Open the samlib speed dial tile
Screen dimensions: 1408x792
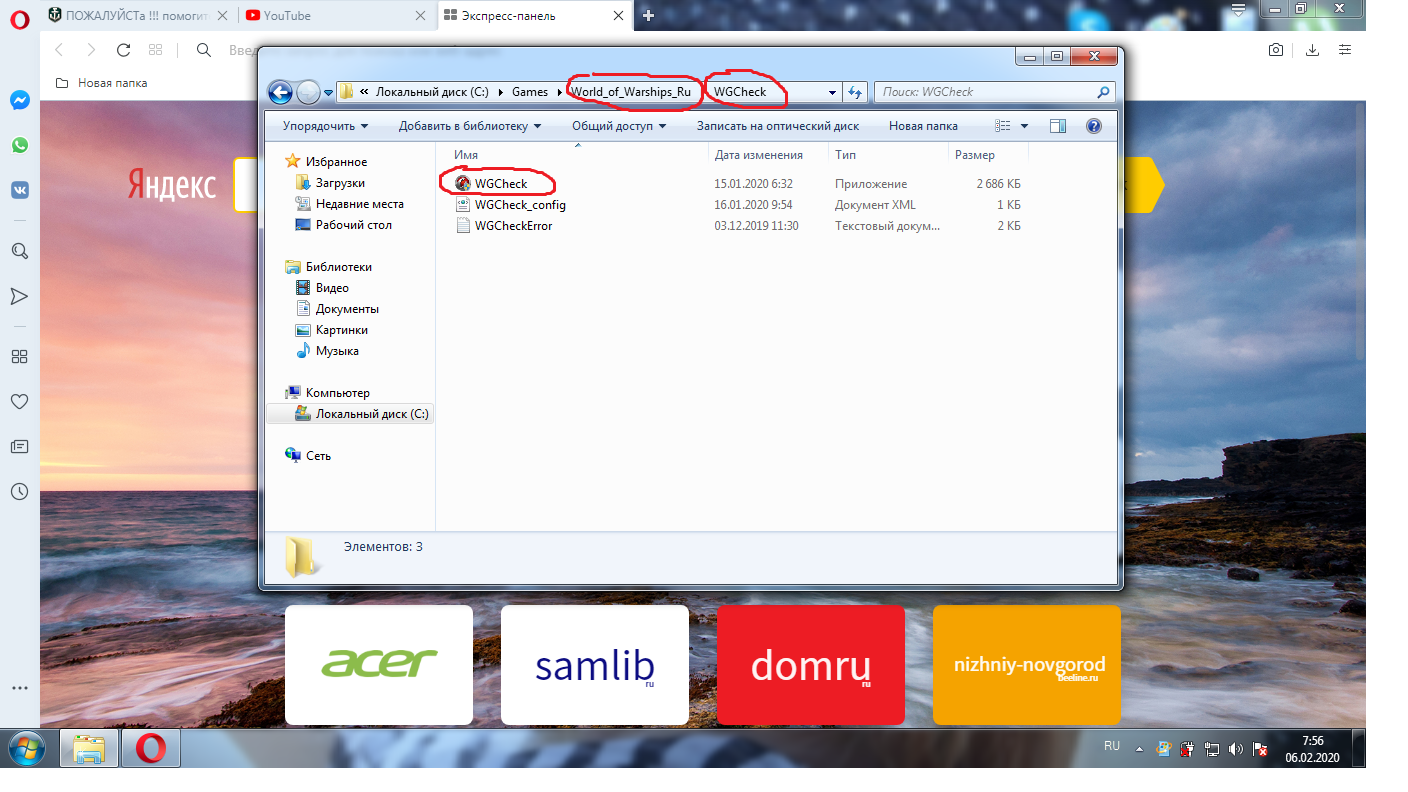(x=595, y=665)
